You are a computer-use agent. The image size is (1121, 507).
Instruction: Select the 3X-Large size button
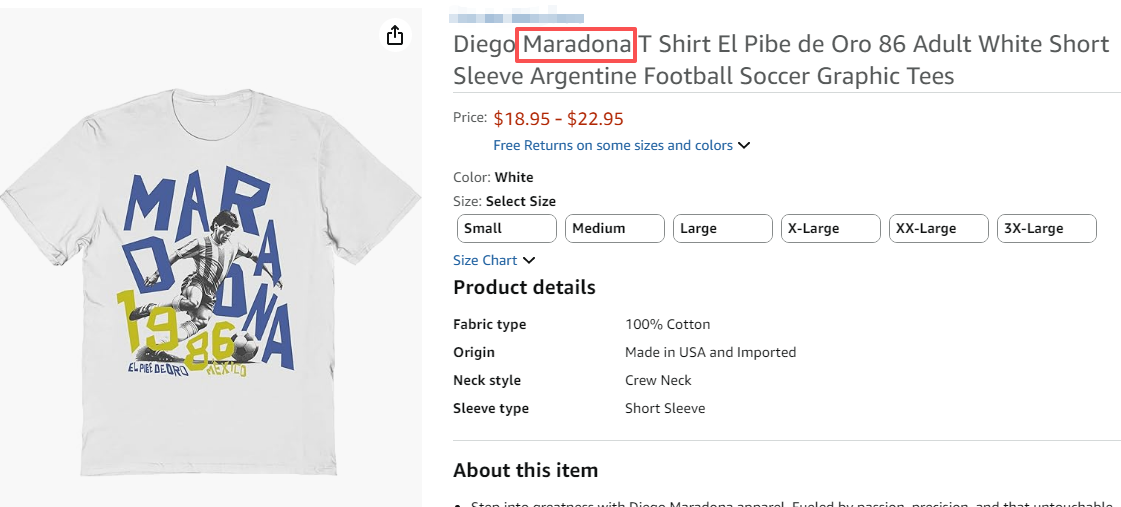[x=1046, y=229]
